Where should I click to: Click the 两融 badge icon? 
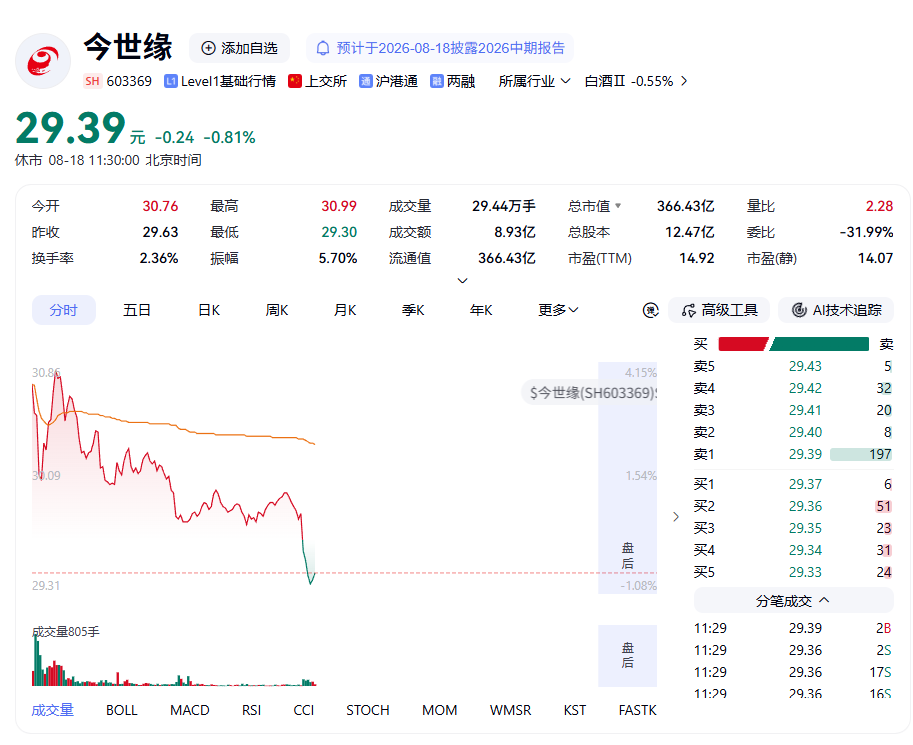[x=437, y=82]
